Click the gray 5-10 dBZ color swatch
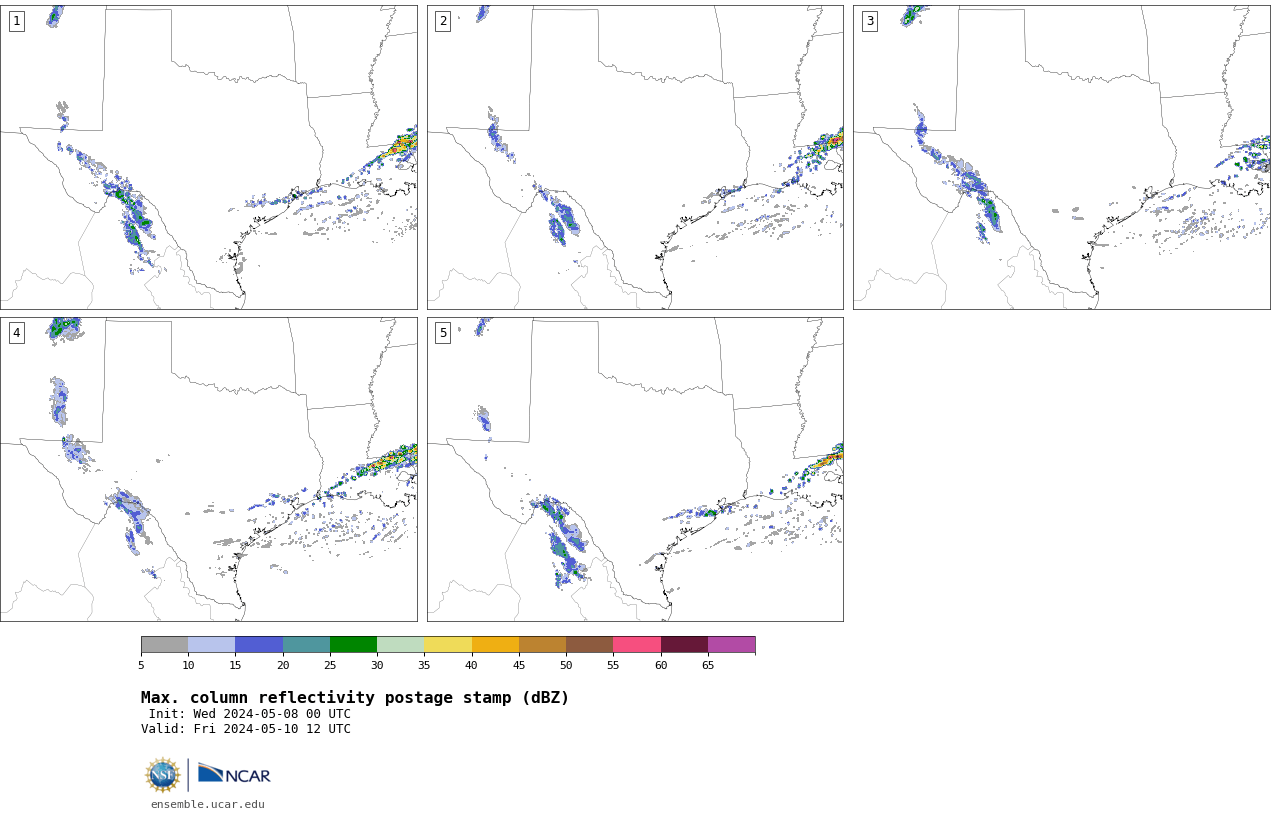The width and height of the screenshot is (1280, 815). [164, 644]
